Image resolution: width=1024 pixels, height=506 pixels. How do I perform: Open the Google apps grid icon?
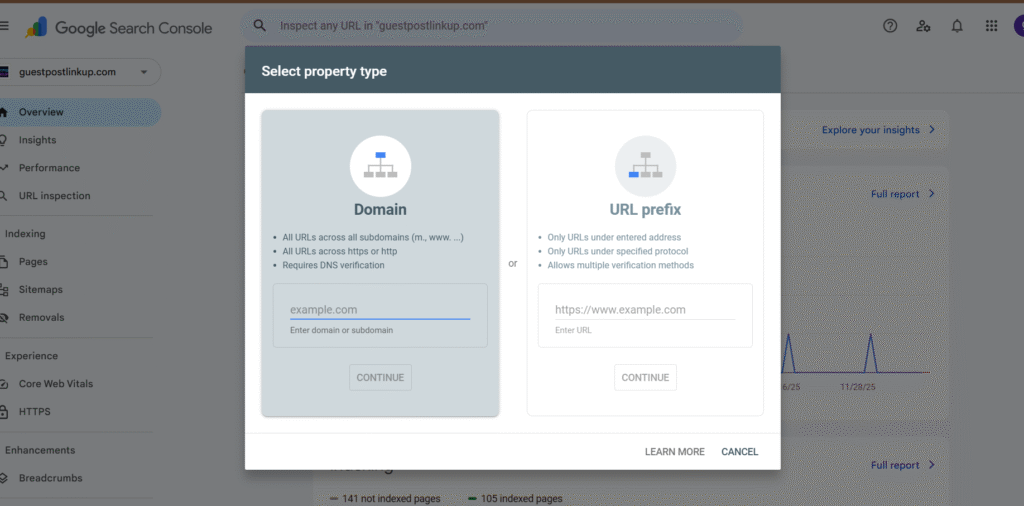point(991,26)
